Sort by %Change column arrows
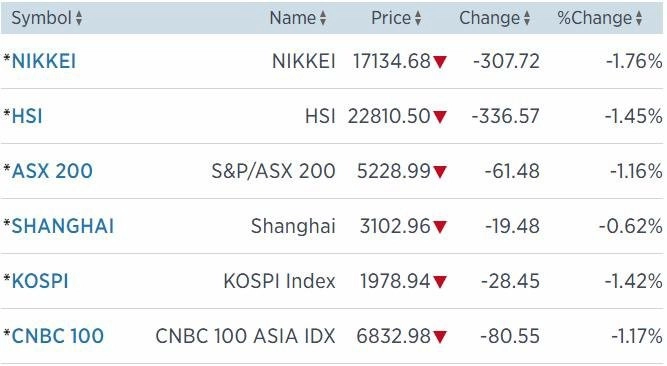Screen dimensions: 667x366 point(638,18)
